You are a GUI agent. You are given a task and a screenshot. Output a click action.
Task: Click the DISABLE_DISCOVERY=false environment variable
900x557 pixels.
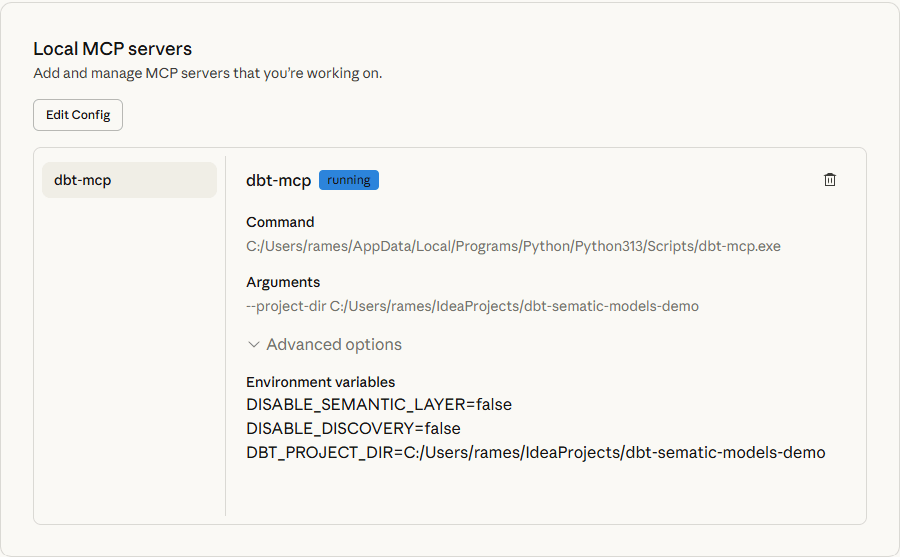[x=353, y=428]
